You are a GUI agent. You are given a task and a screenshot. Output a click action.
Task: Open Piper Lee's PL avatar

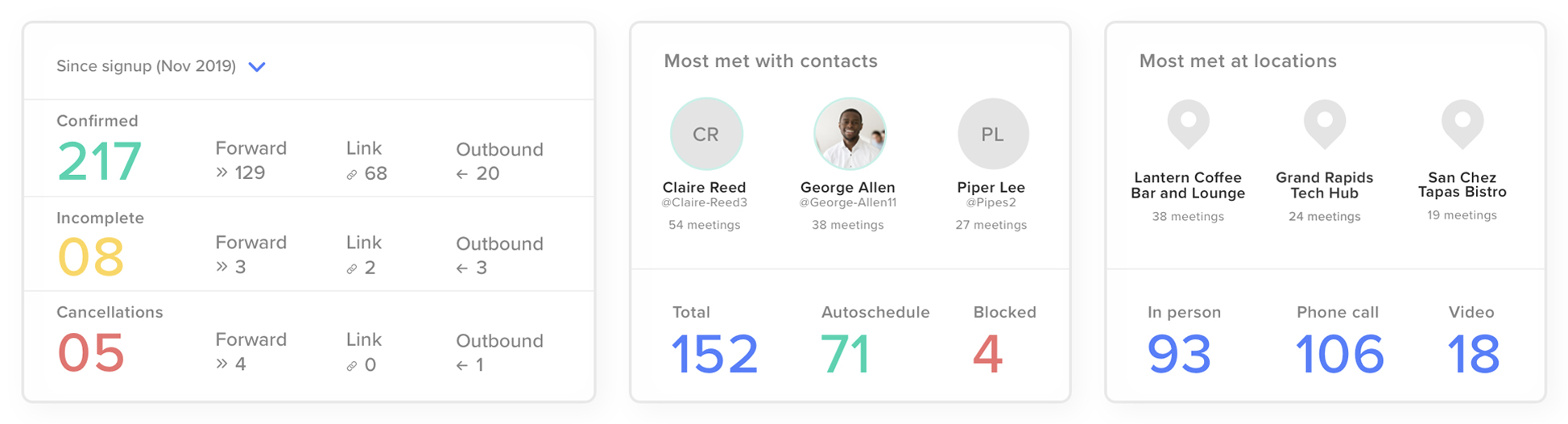tap(993, 134)
